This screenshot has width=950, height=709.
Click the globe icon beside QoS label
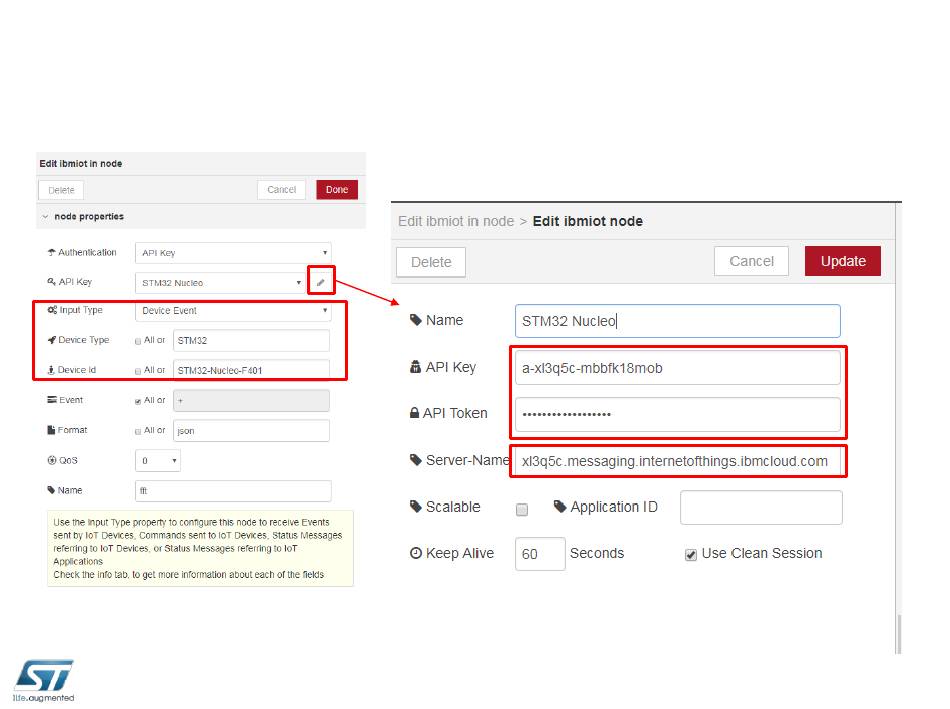(51, 460)
